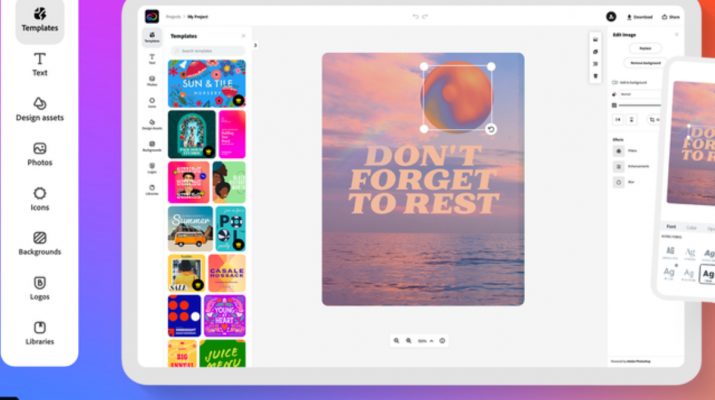Image resolution: width=715 pixels, height=400 pixels.
Task: Open the blend mode dropdown
Action: coord(639,94)
